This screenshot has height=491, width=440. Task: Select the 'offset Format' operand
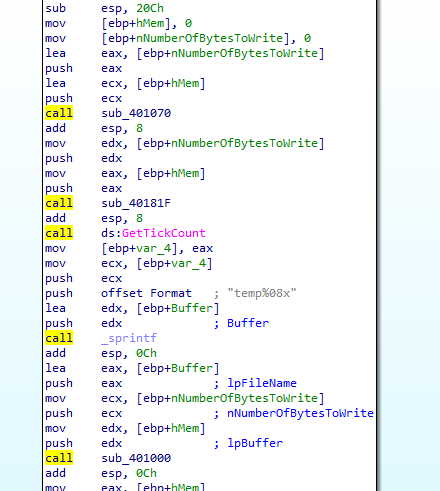pyautogui.click(x=146, y=293)
